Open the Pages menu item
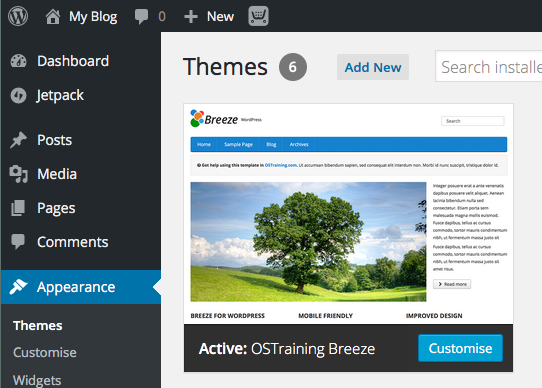542x388 pixels. (x=56, y=208)
